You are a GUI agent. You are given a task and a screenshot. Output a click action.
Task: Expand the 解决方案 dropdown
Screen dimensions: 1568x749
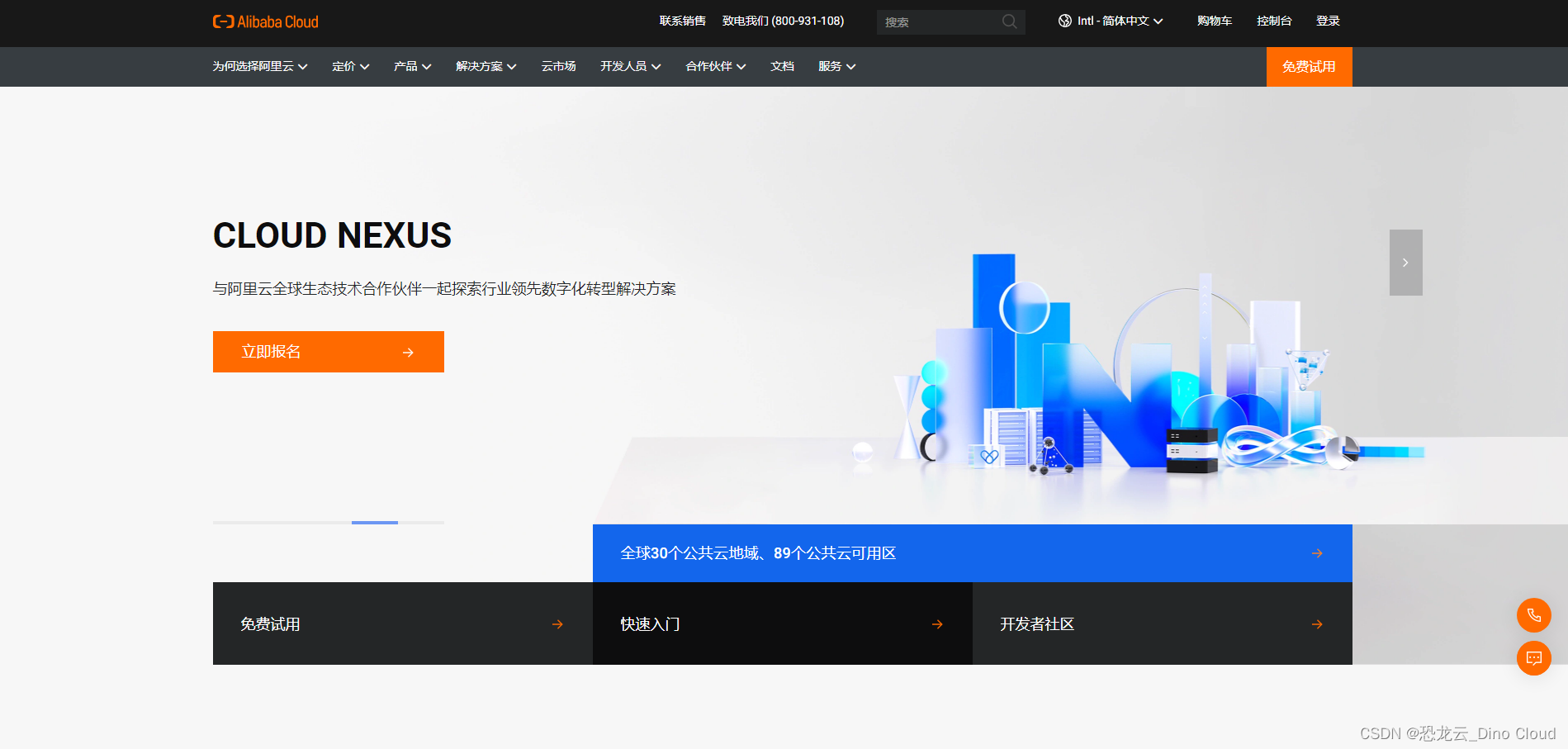tap(486, 66)
